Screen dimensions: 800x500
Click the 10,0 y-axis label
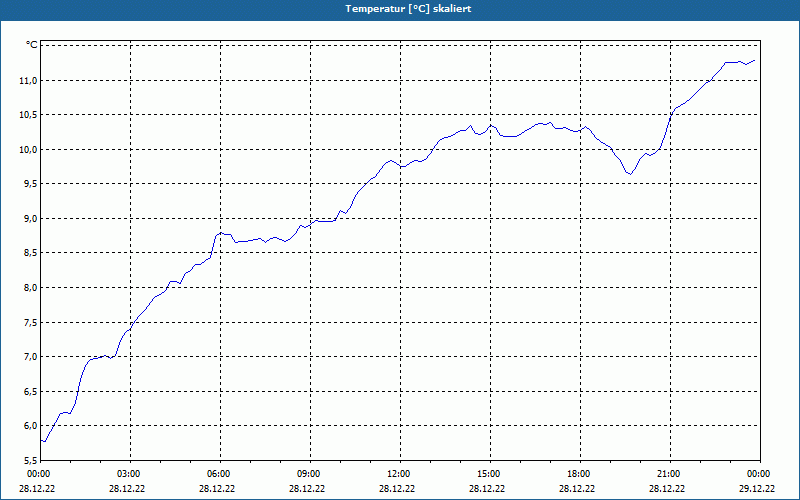click(x=29, y=149)
